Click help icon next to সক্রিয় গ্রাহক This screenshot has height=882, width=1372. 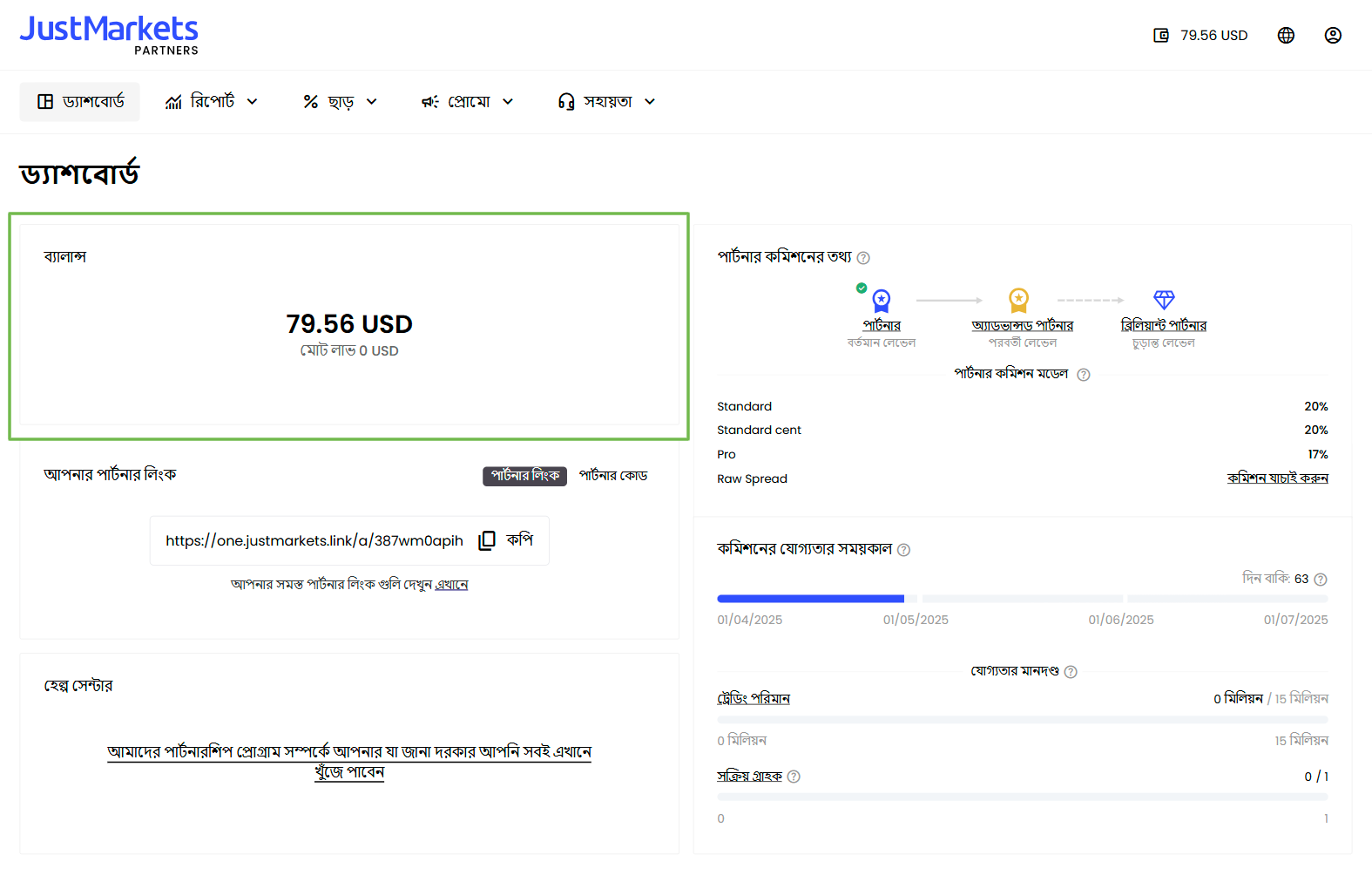(794, 777)
